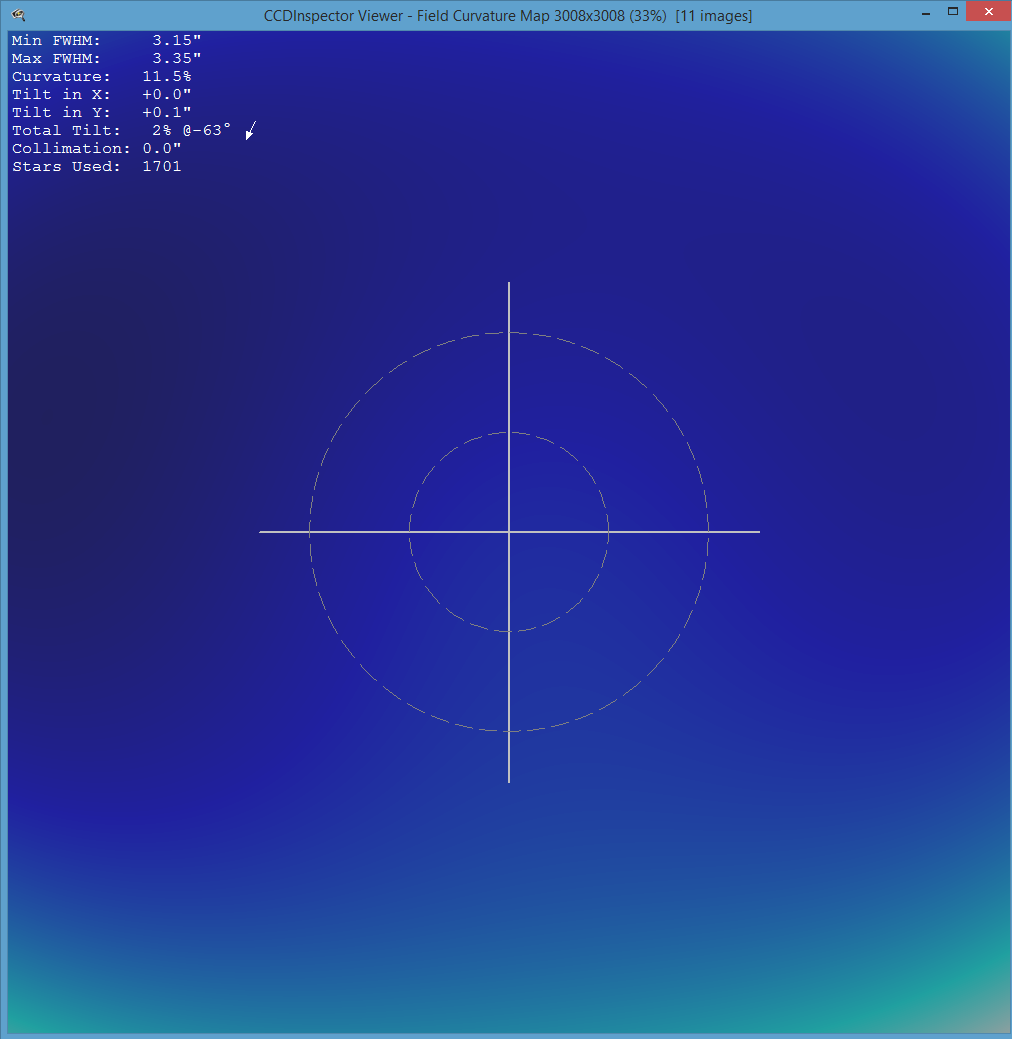This screenshot has width=1012, height=1039.
Task: Click the 'Stars Used: 1701' line
Action: [x=97, y=166]
